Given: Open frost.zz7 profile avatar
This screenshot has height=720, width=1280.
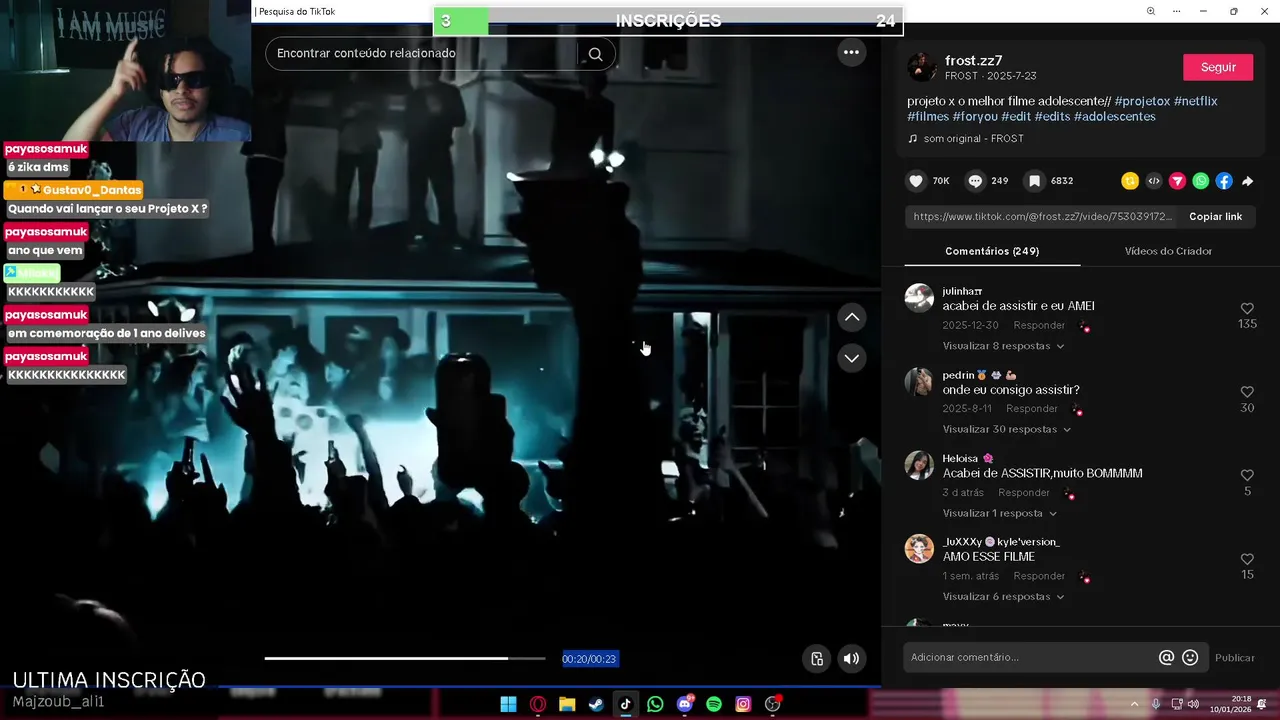Looking at the screenshot, I should pyautogui.click(x=921, y=68).
